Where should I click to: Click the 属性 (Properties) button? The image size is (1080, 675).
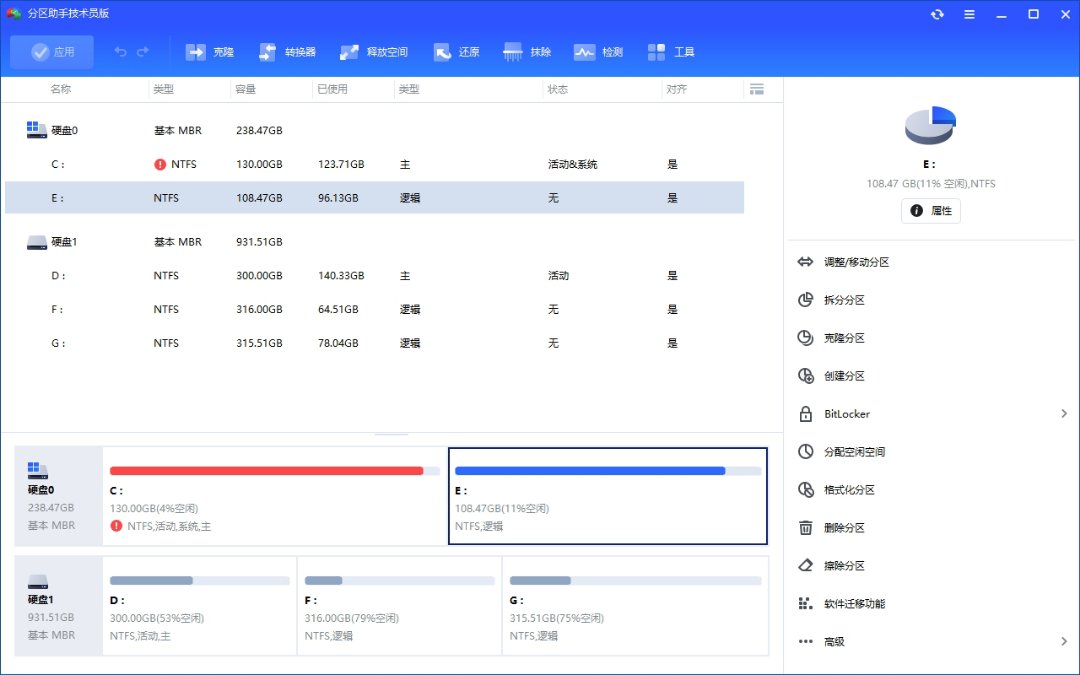[x=931, y=211]
